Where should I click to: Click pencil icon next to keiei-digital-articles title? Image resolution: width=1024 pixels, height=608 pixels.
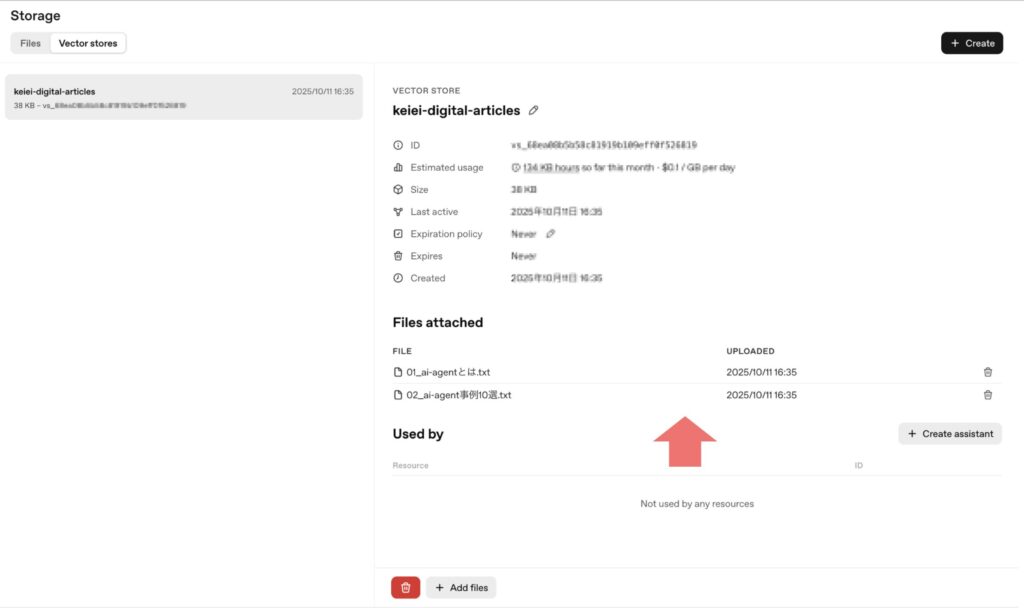[x=534, y=110]
